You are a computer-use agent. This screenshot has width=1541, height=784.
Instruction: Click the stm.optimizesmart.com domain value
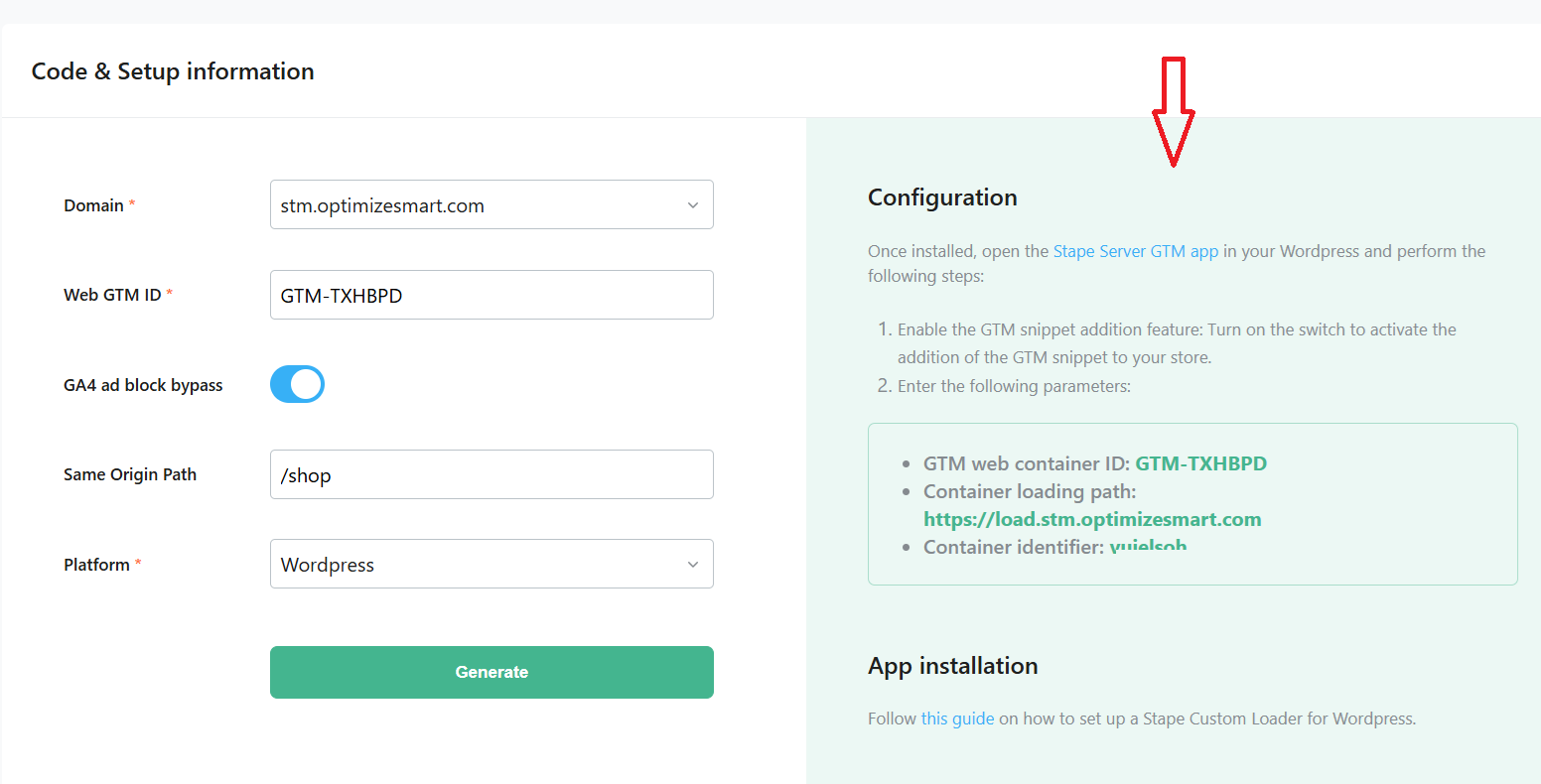point(382,206)
